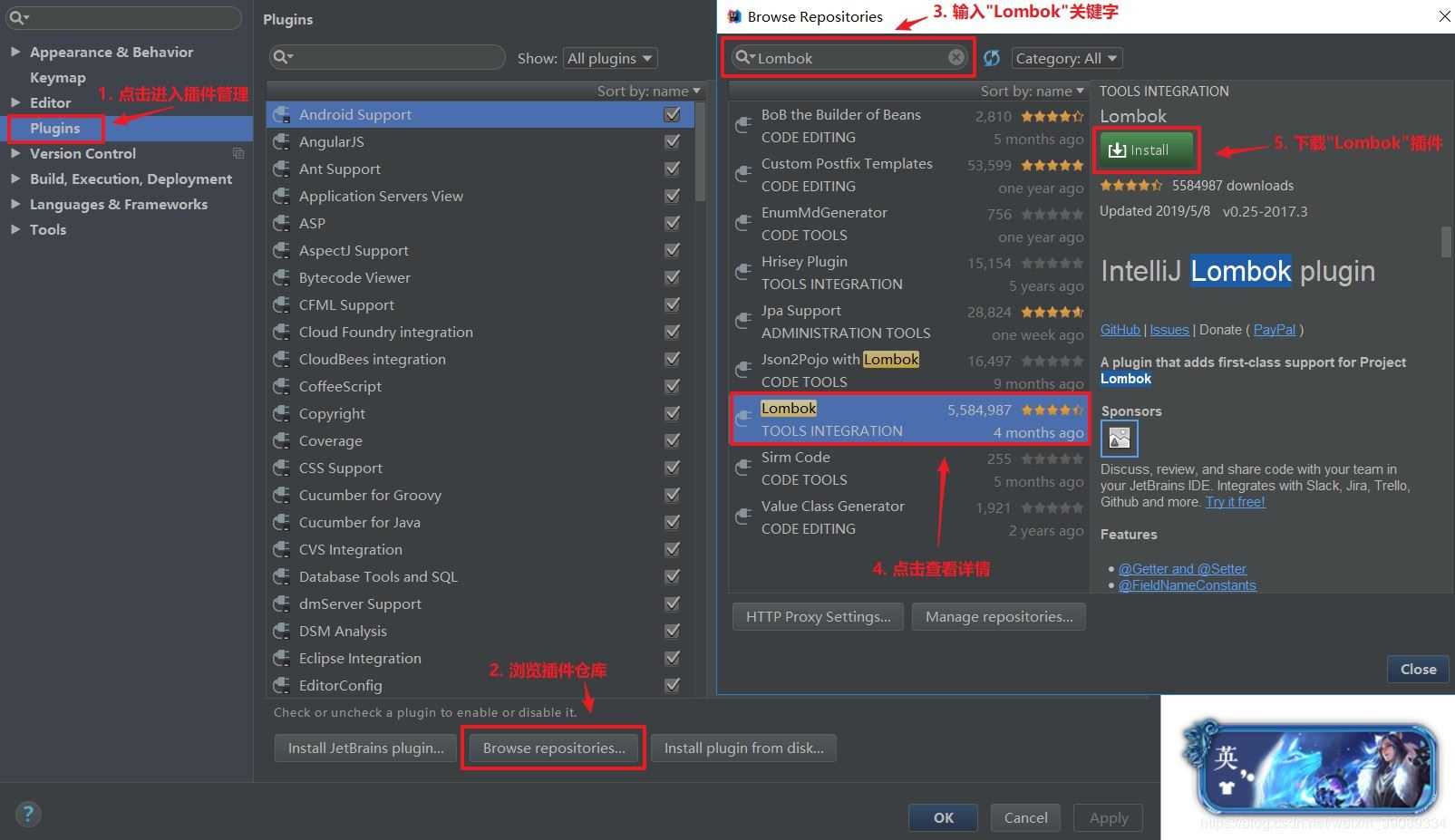
Task: Open the GitHub link in Lombok description
Action: coord(1120,330)
